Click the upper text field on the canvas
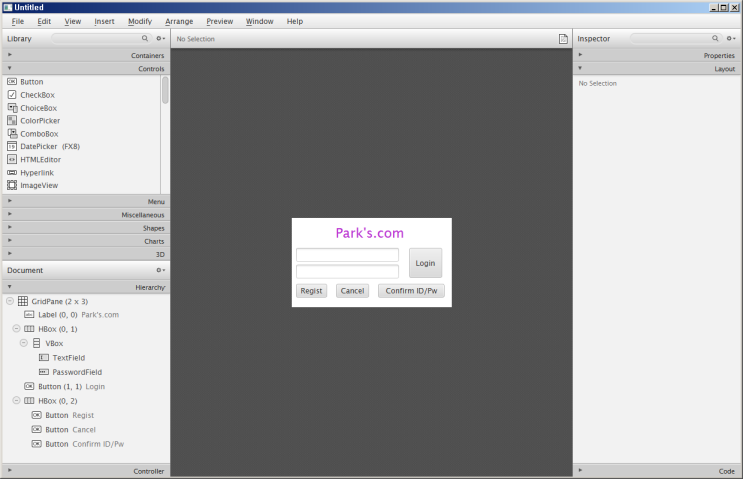The height and width of the screenshot is (479, 743). click(347, 255)
